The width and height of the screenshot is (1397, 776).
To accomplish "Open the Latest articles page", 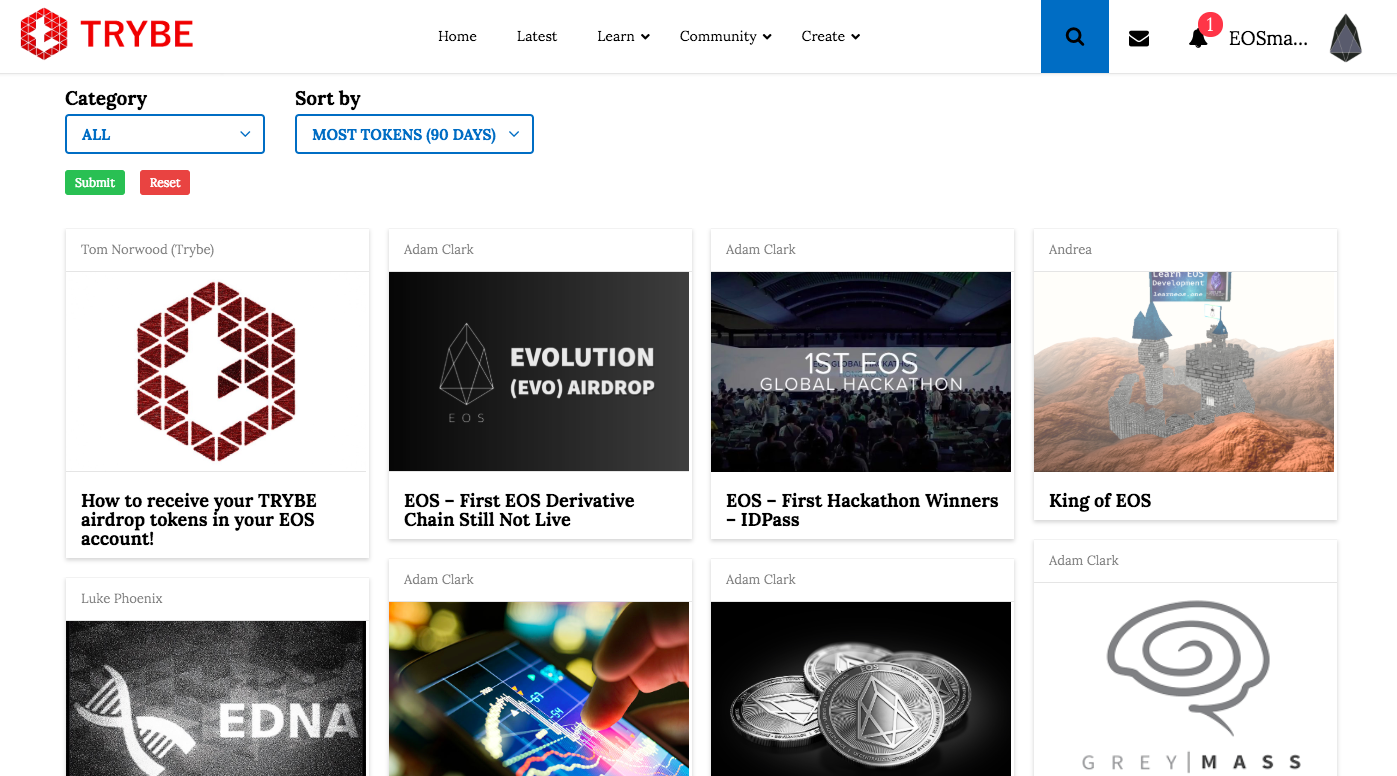I will [x=537, y=36].
